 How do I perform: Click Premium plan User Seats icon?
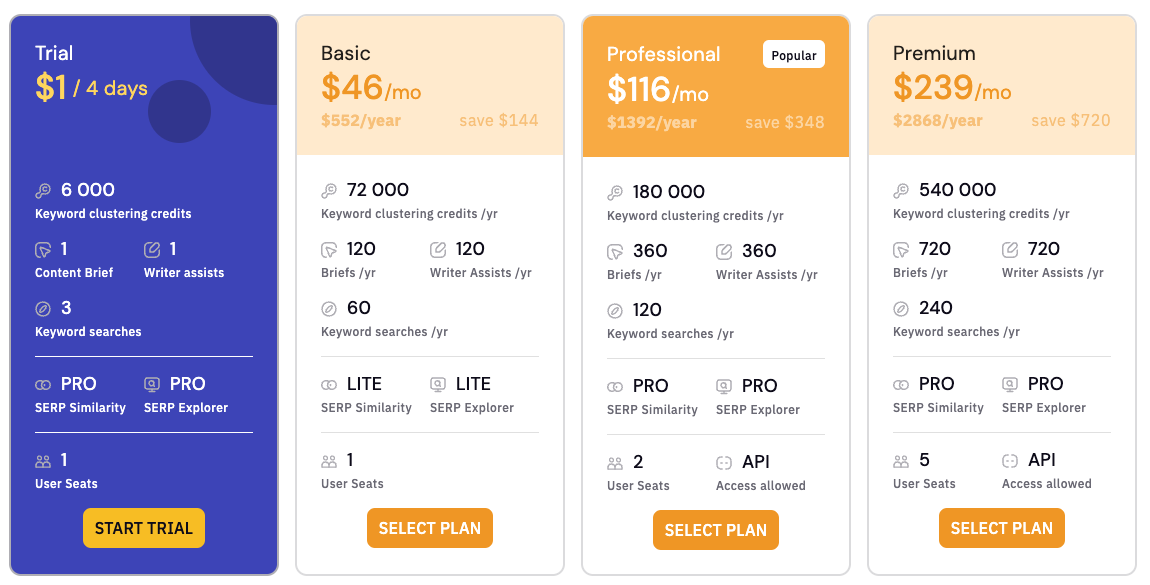pos(901,461)
